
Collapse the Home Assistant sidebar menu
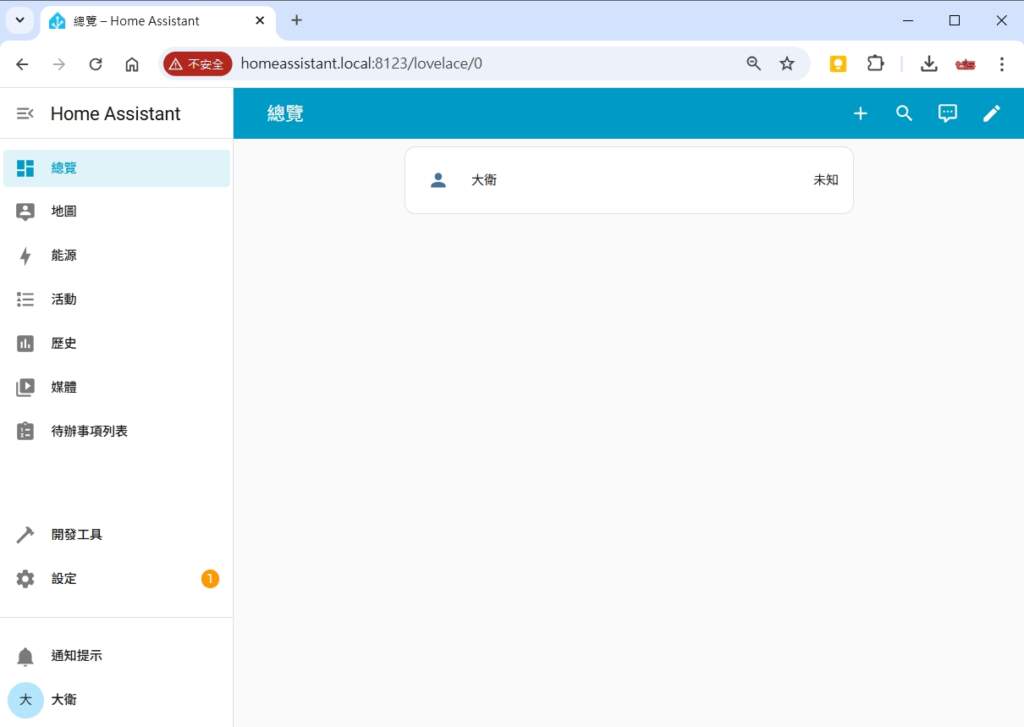pyautogui.click(x=25, y=114)
